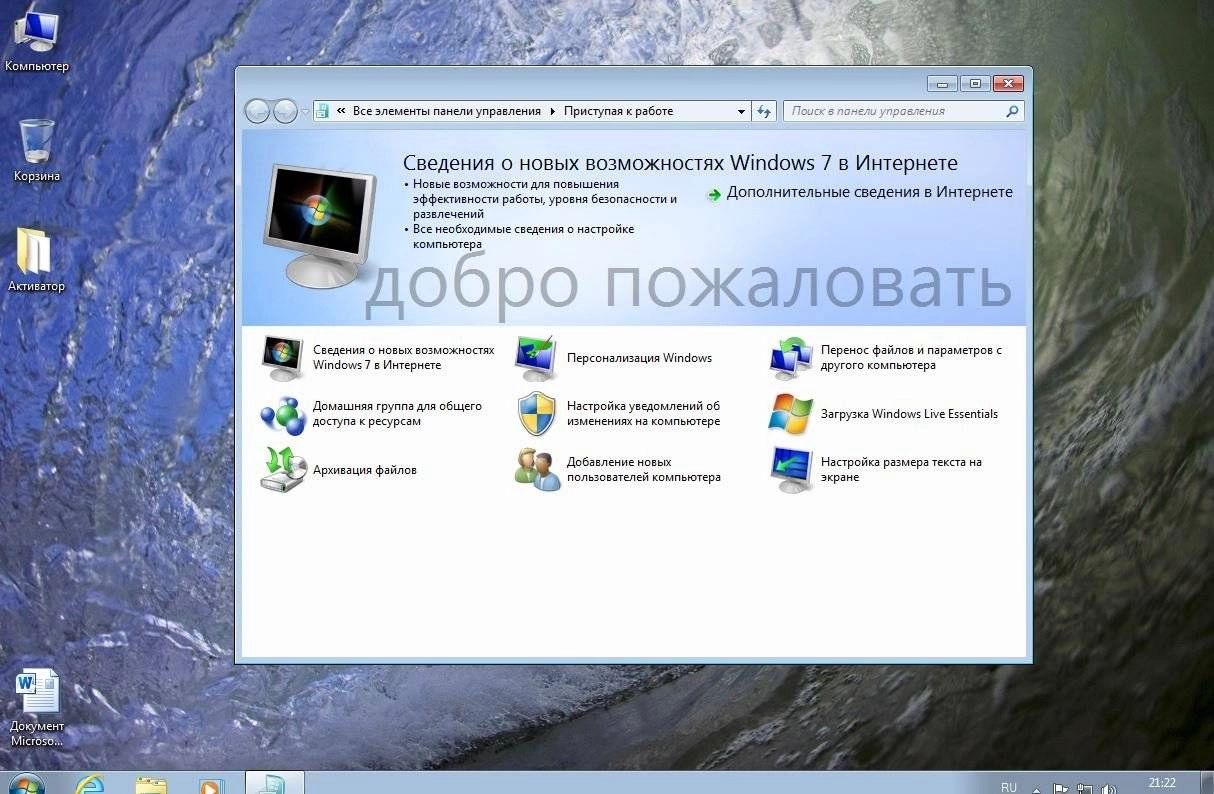Open Настройка уведомлений об изменениях text
The width and height of the screenshot is (1214, 794).
643,414
